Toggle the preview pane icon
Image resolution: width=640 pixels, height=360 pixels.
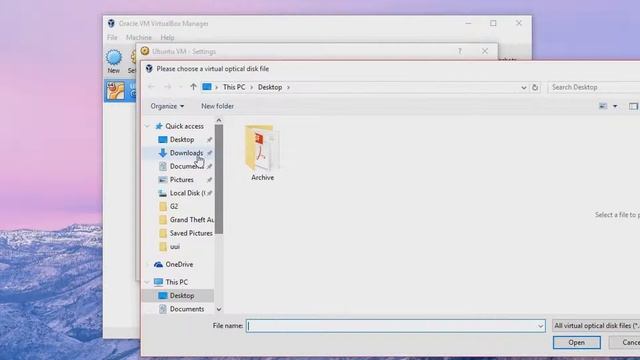(x=633, y=106)
